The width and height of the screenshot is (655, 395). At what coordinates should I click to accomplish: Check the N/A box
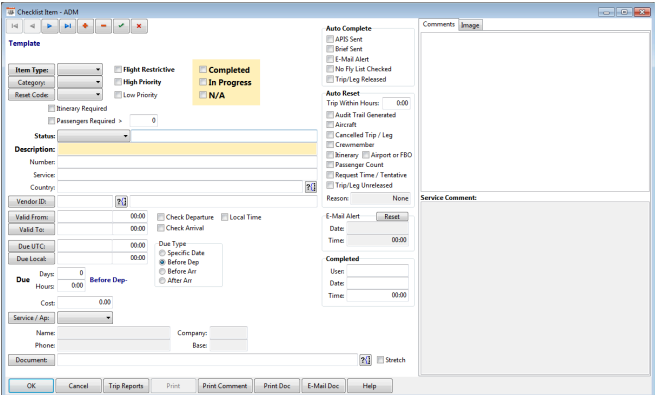203,95
